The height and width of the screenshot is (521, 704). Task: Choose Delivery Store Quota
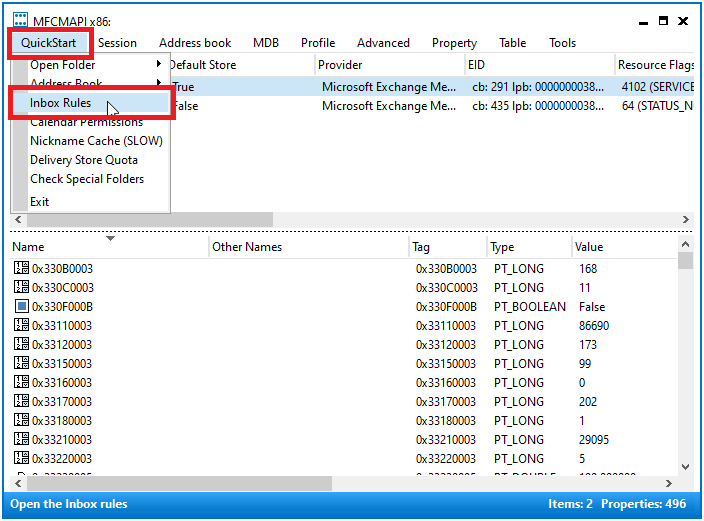[84, 160]
